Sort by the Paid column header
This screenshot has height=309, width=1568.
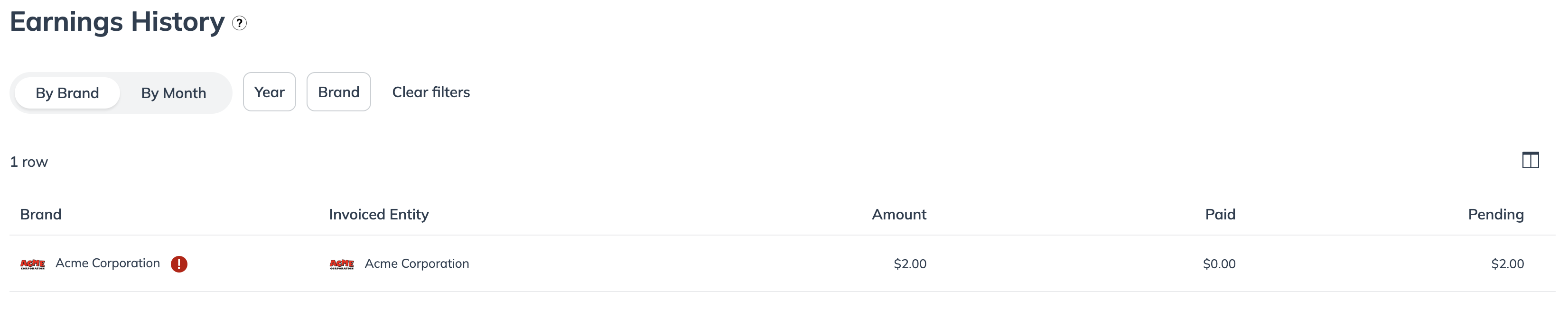coord(1220,214)
